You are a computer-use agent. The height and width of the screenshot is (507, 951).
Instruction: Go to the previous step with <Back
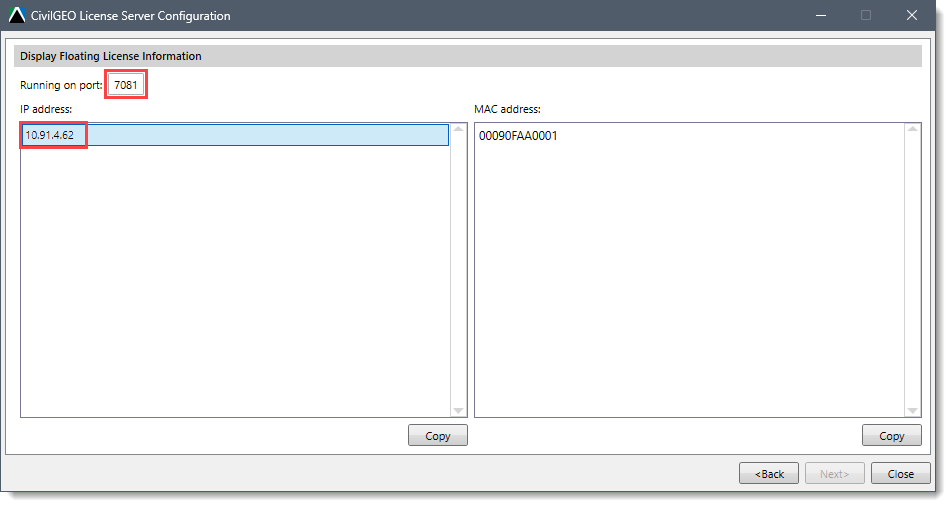[x=769, y=474]
